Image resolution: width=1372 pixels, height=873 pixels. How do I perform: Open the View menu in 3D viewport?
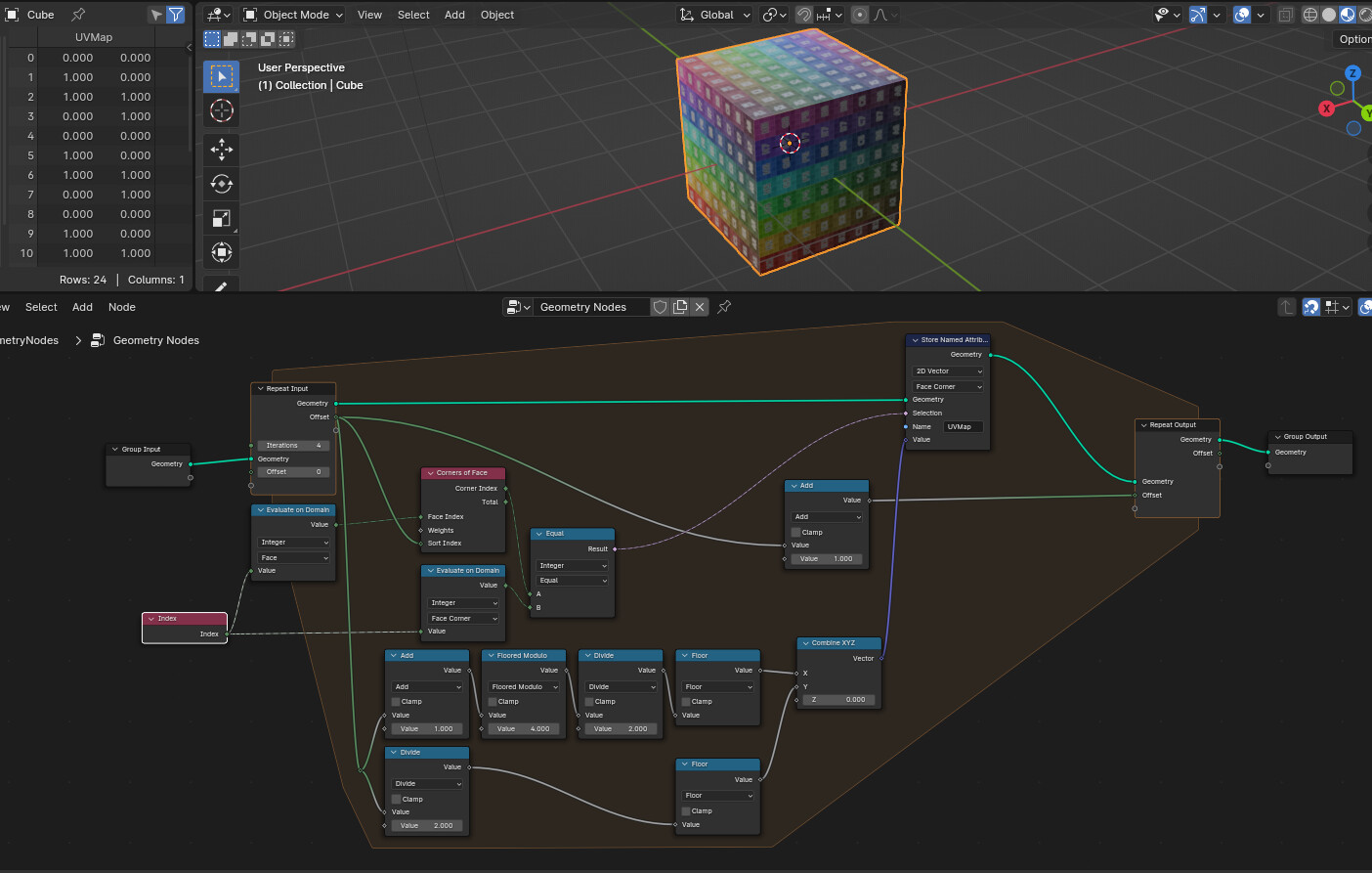[x=369, y=15]
